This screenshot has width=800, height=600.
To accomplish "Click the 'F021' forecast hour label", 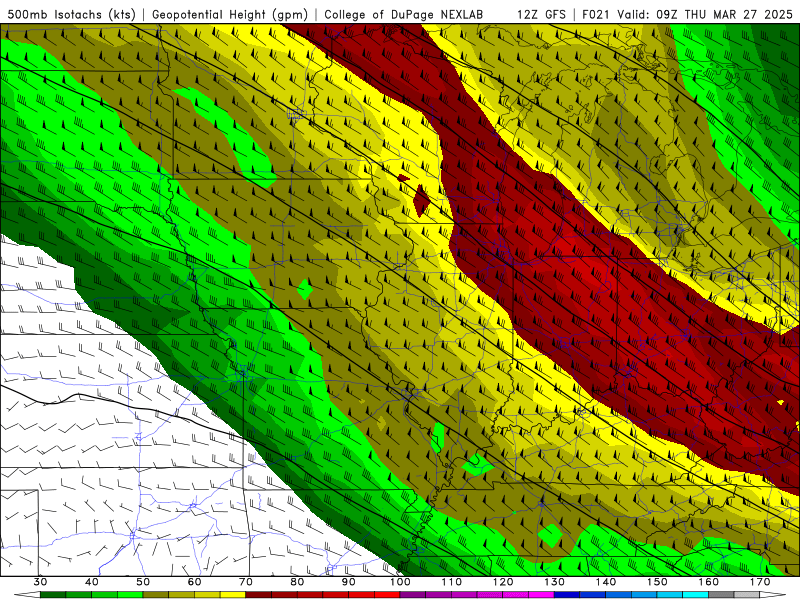I will 596,15.
